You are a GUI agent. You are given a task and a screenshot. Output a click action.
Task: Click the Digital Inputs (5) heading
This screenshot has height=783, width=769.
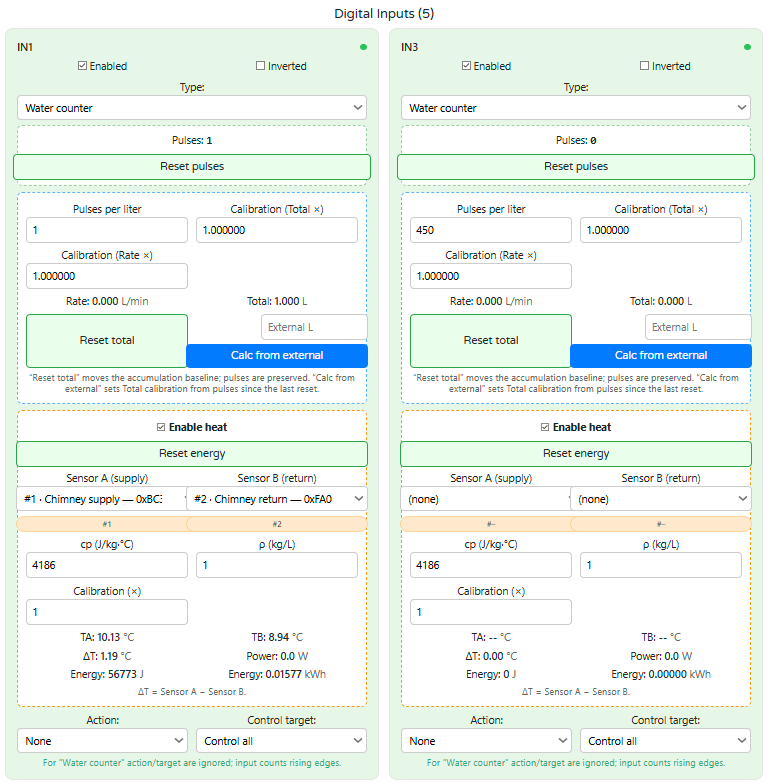tap(384, 13)
